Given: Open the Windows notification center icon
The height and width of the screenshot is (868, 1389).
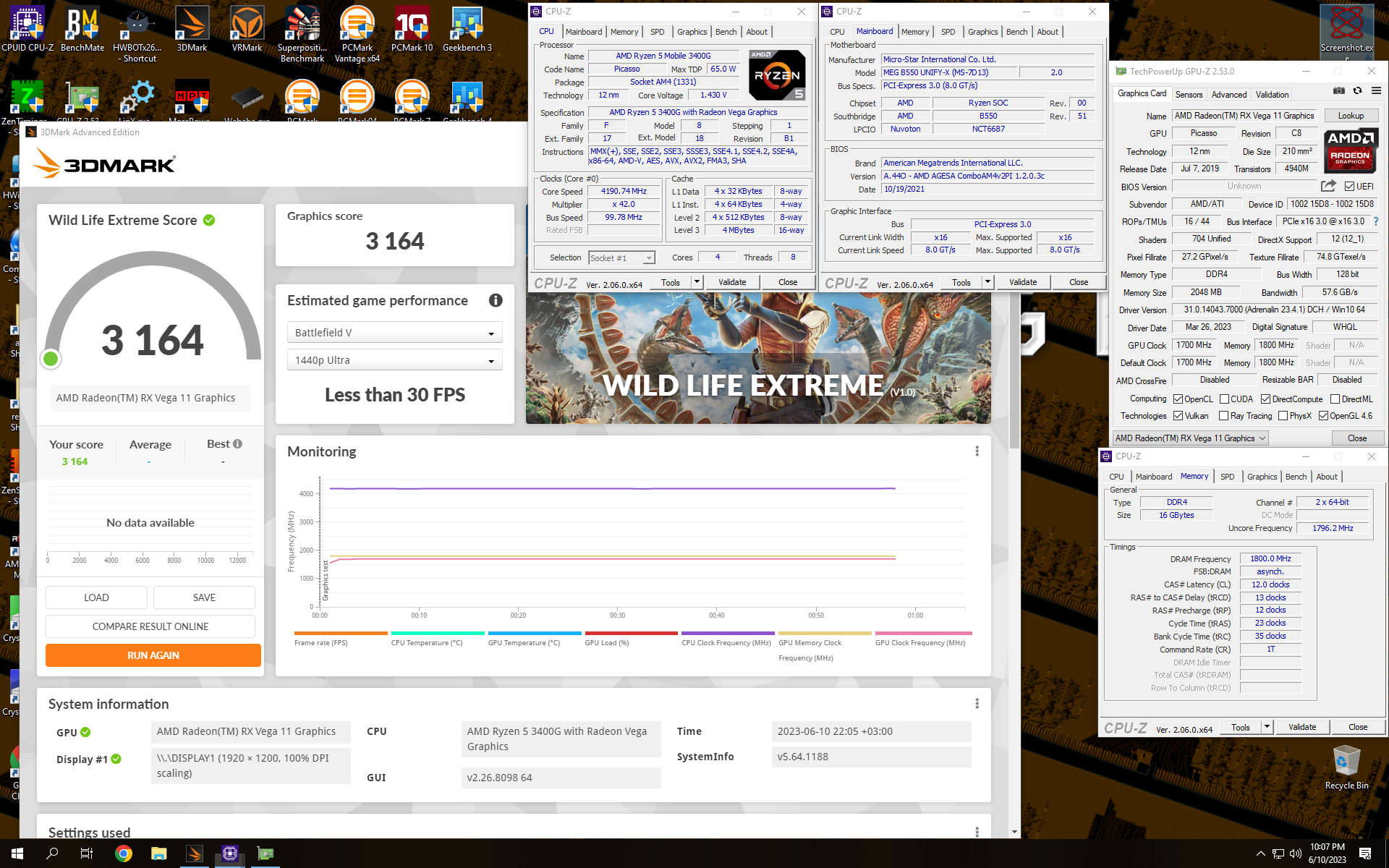Looking at the screenshot, I should [x=1366, y=854].
